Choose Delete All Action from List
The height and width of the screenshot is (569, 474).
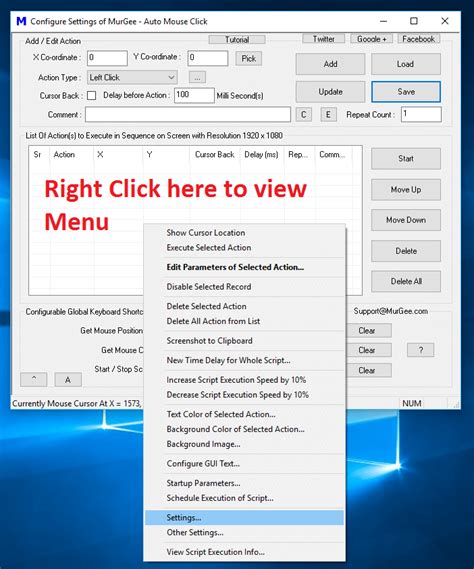click(244, 321)
